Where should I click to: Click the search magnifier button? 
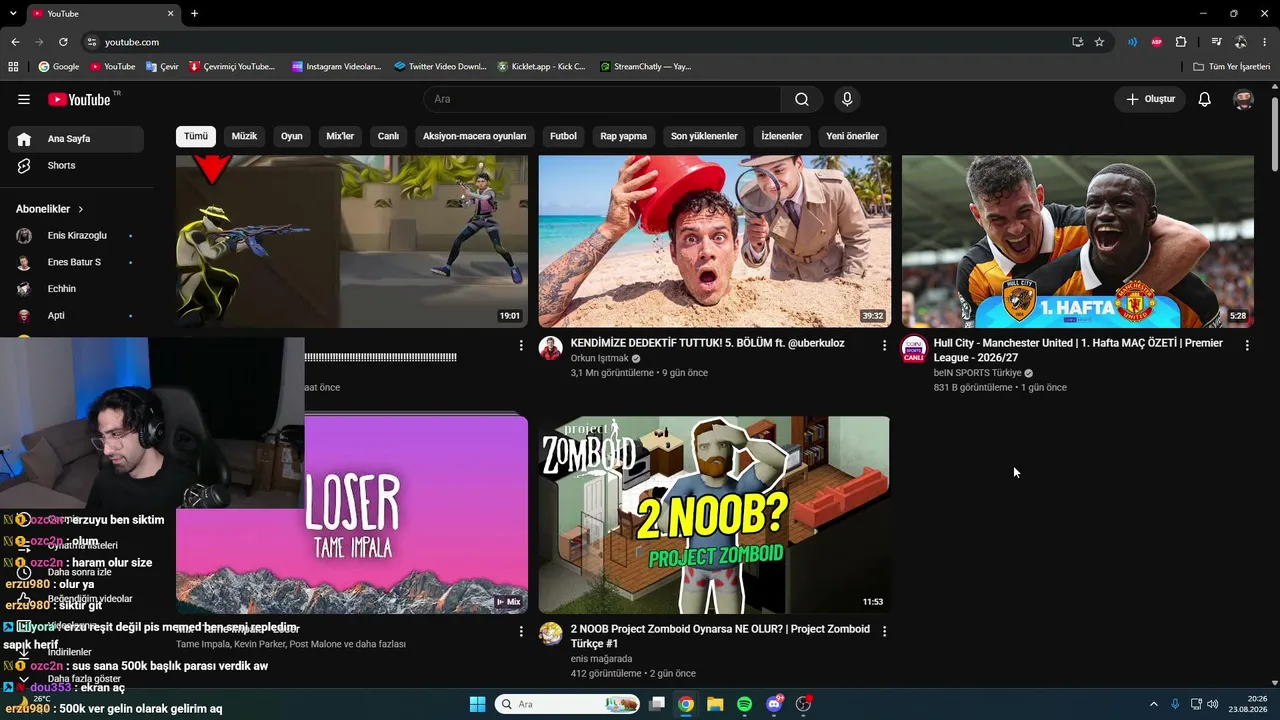pyautogui.click(x=802, y=99)
